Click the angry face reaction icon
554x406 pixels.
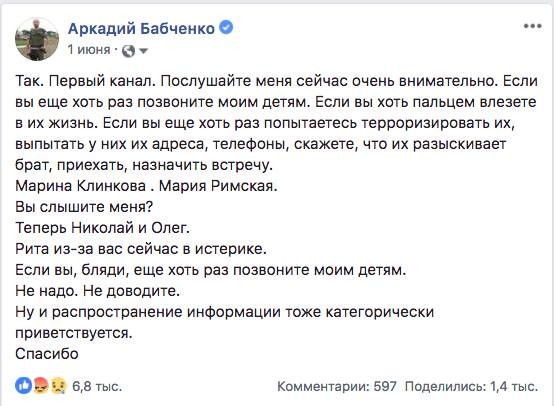(x=41, y=386)
